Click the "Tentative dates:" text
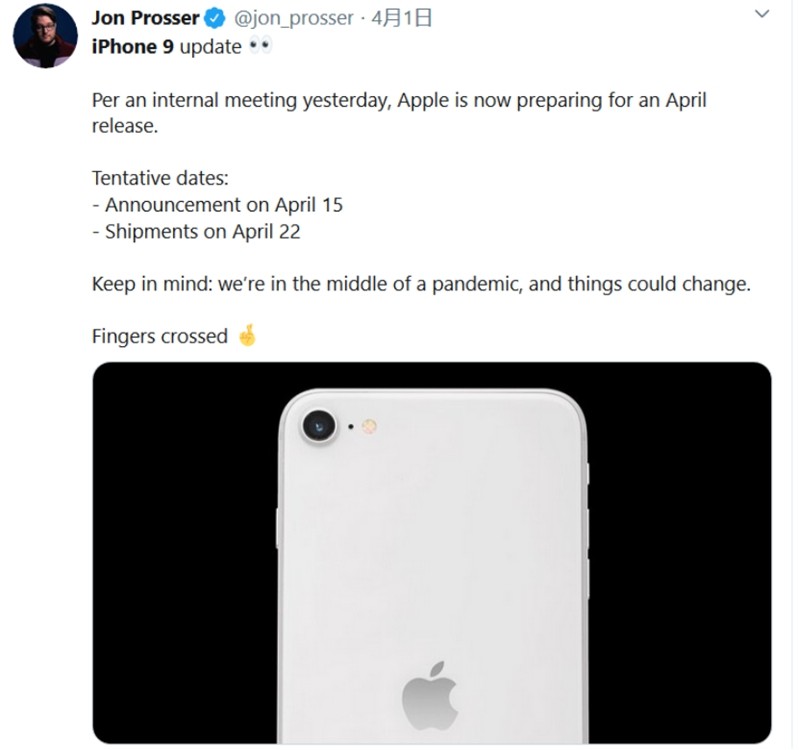 coord(160,178)
